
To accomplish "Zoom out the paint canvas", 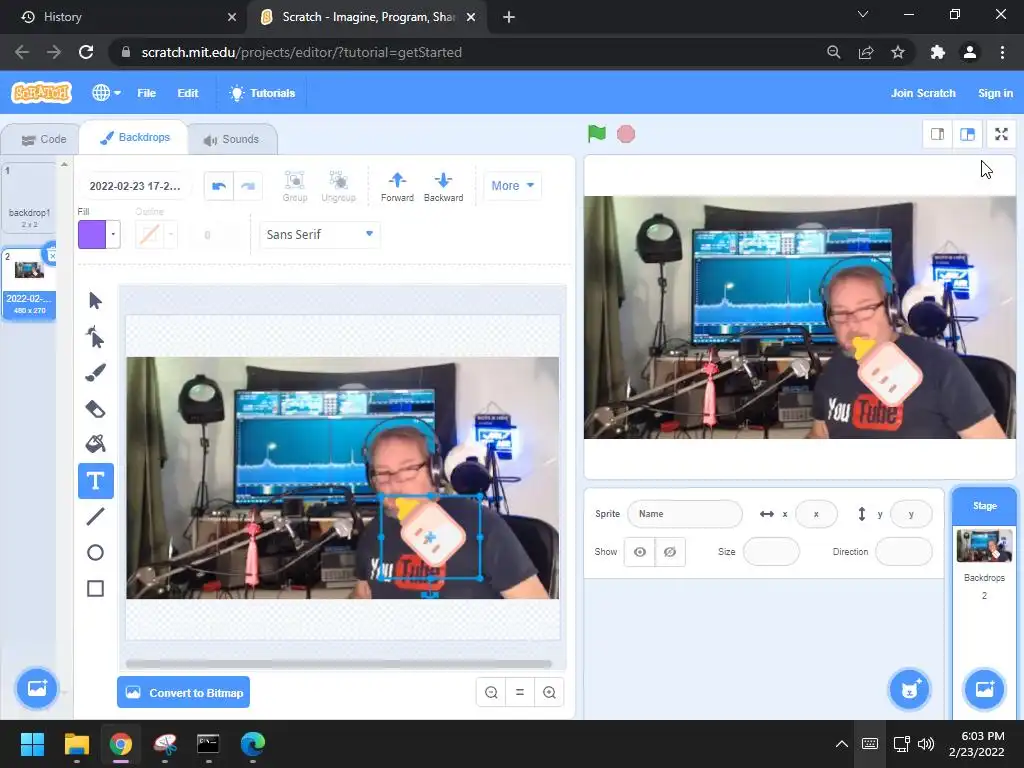I will pos(491,692).
